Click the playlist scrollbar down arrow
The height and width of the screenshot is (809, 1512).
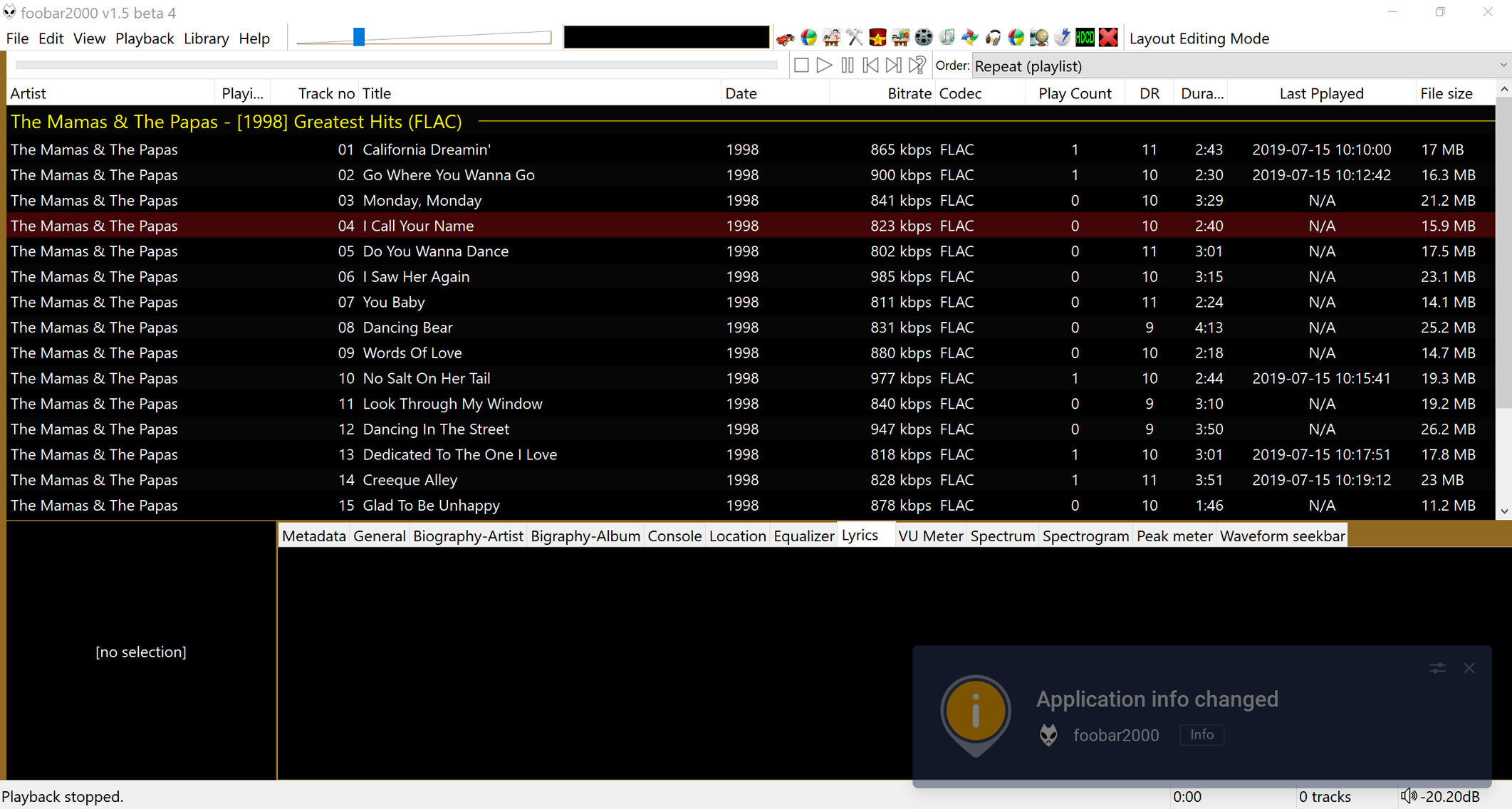(x=1503, y=511)
